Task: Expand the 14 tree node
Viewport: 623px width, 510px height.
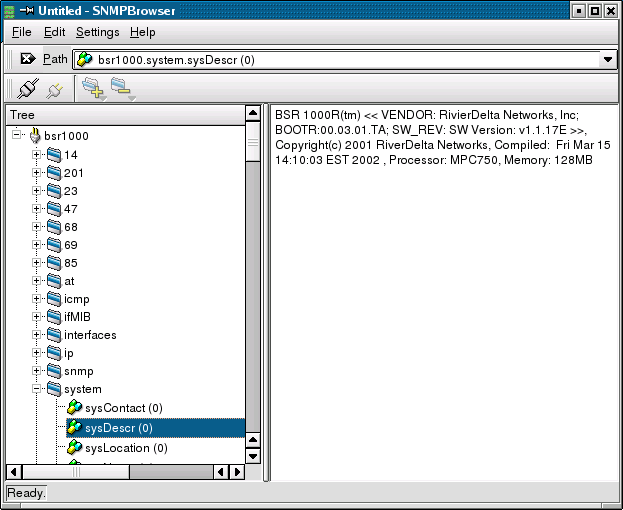Action: [x=36, y=155]
